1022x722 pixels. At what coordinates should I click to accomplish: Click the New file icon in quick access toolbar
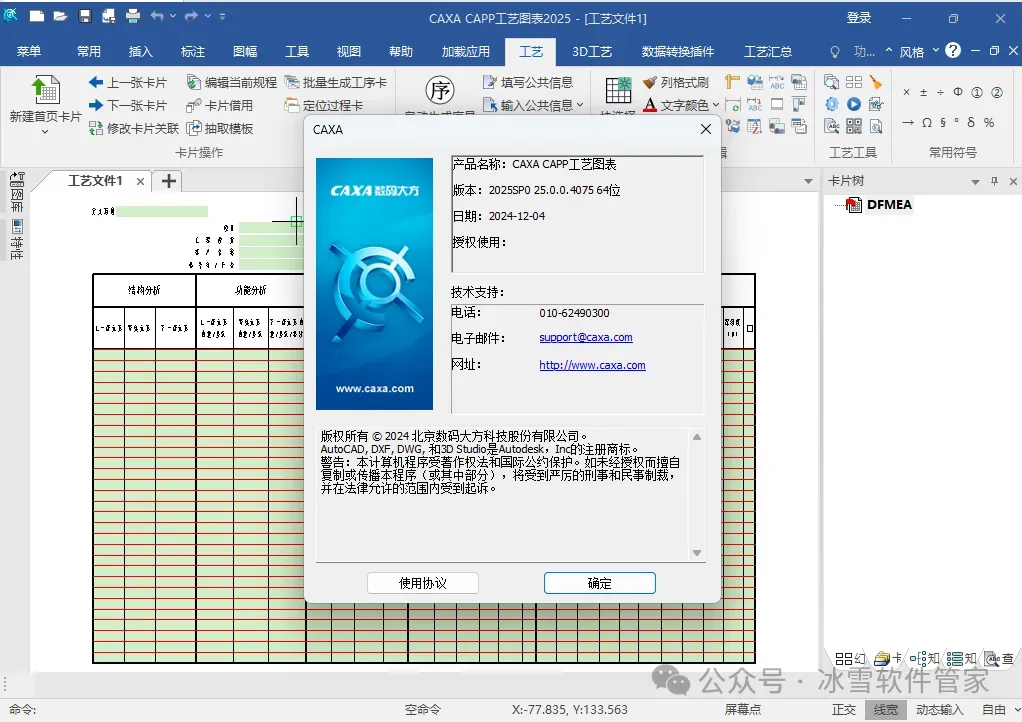pyautogui.click(x=36, y=16)
